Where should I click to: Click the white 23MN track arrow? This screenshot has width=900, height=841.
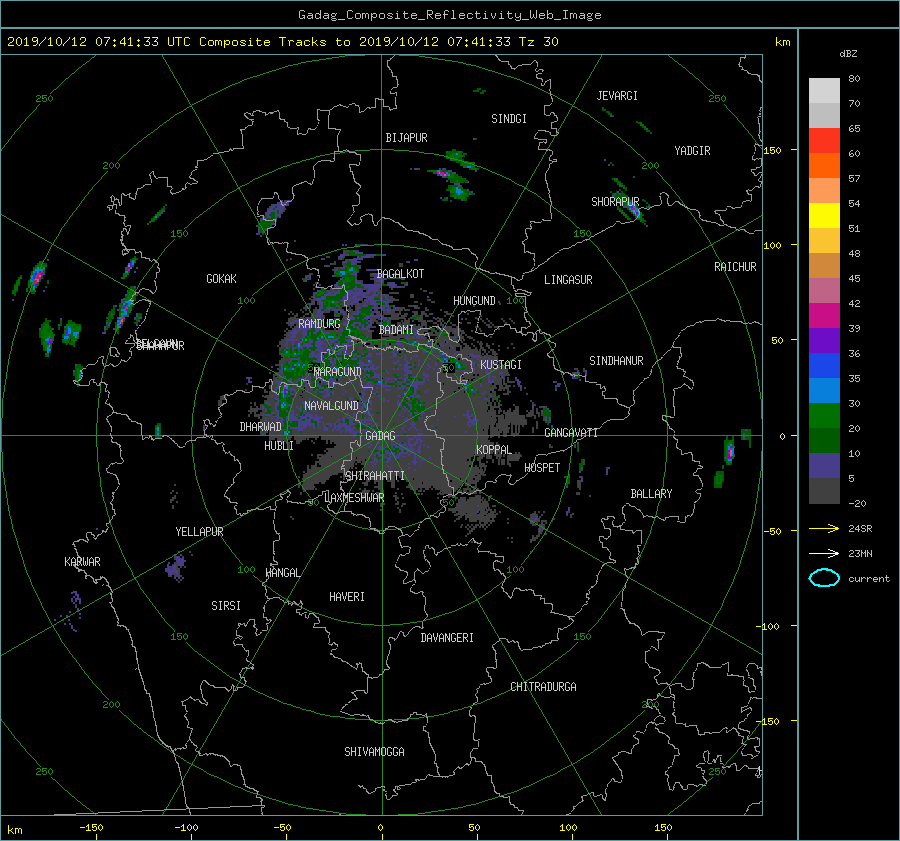click(x=824, y=554)
